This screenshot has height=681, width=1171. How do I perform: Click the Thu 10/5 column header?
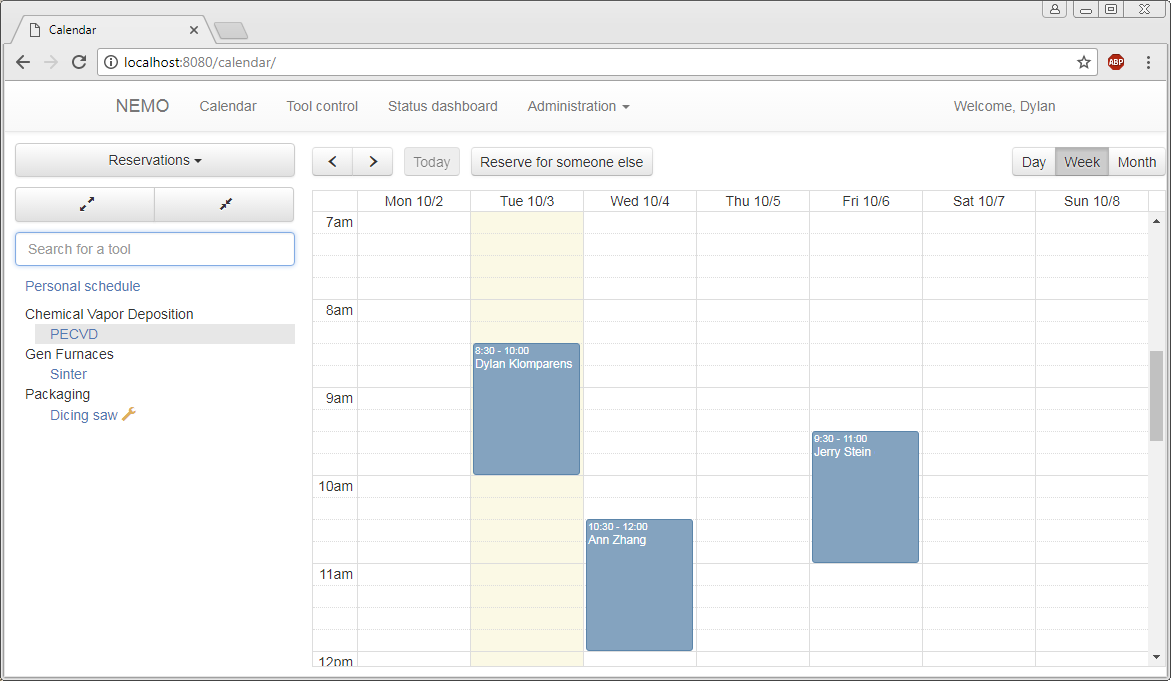[753, 201]
